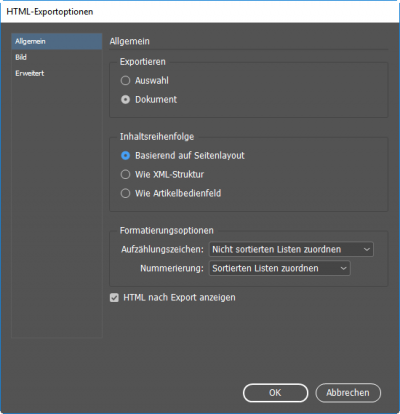This screenshot has height=414, width=400.
Task: Click the HTML nach Export anzeigen label
Action: (179, 298)
